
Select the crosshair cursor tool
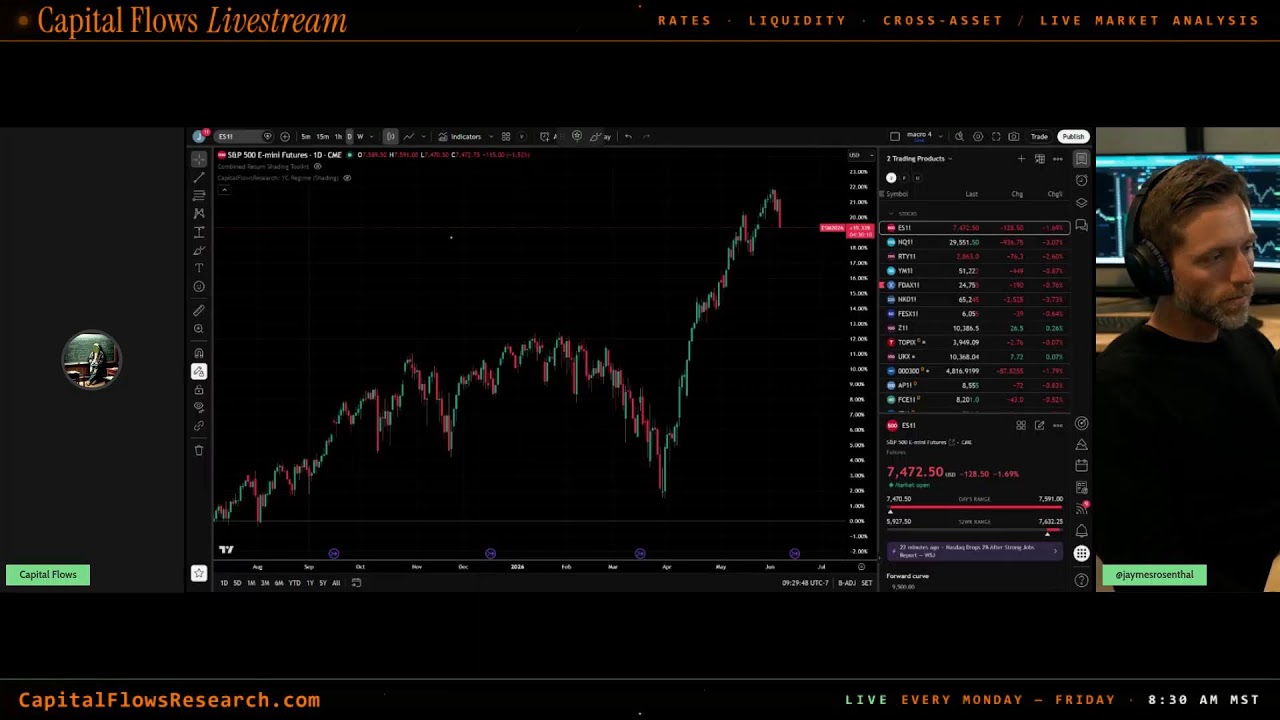(x=199, y=158)
